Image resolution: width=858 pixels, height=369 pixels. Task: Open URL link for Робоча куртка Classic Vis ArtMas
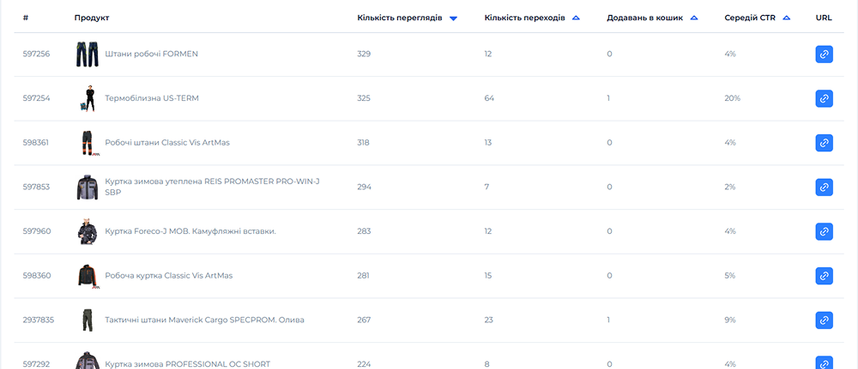824,276
